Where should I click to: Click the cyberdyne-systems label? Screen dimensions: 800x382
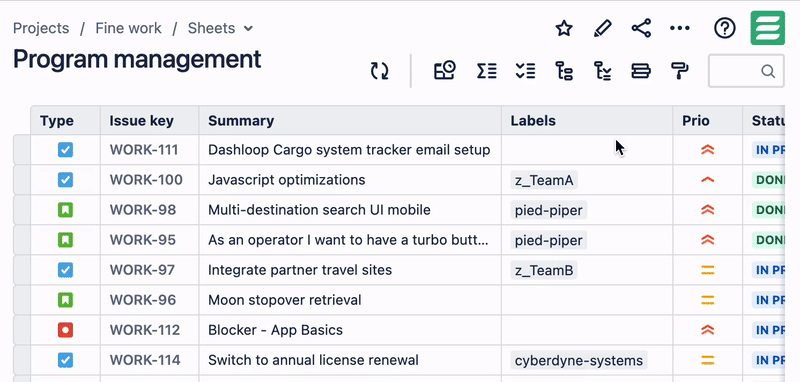tap(579, 361)
